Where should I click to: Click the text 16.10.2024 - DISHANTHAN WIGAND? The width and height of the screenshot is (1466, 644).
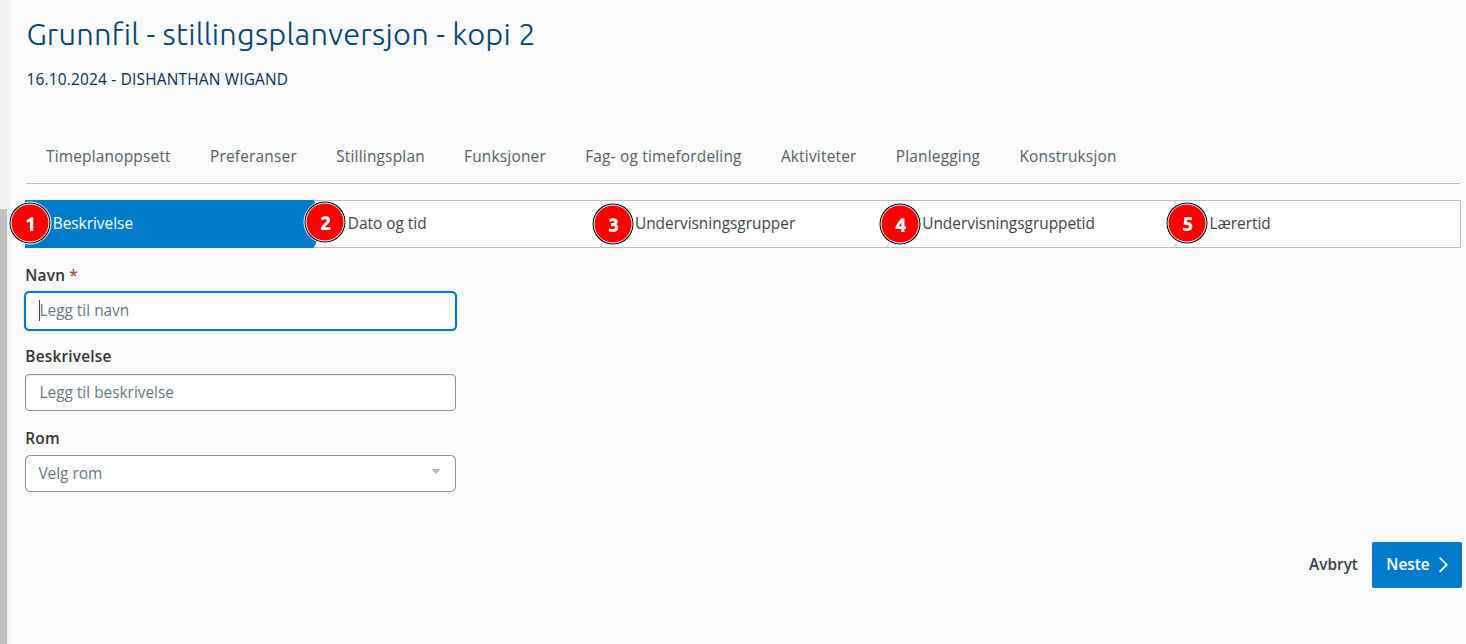coord(157,80)
